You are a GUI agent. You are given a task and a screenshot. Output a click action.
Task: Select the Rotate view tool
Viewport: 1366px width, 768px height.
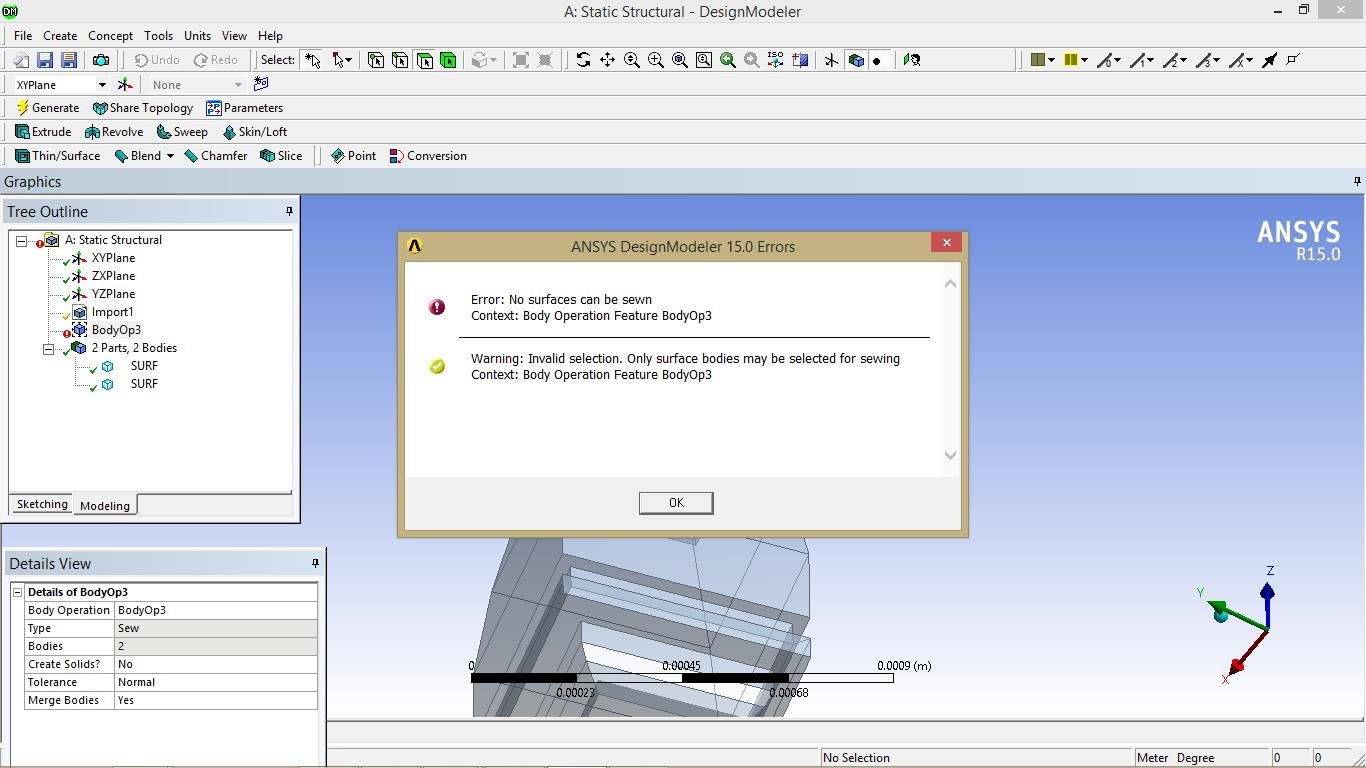[583, 60]
